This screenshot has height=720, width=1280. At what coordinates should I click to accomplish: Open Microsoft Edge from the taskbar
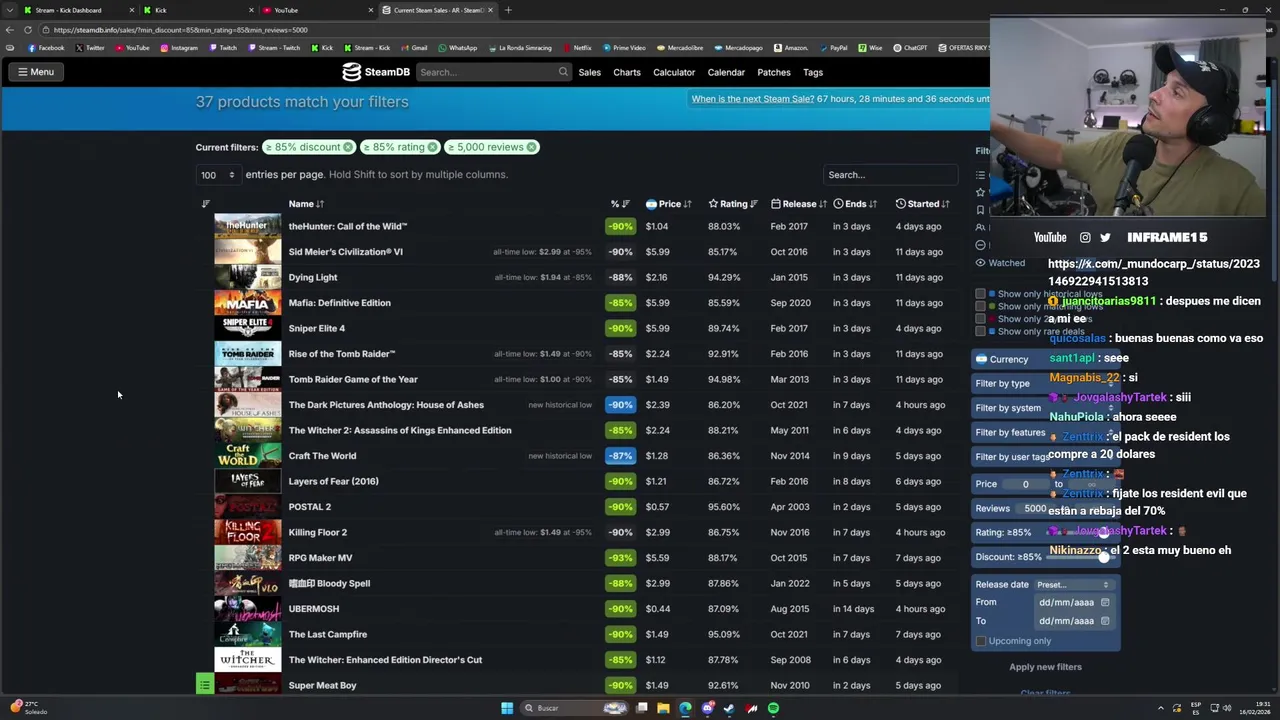tap(685, 708)
